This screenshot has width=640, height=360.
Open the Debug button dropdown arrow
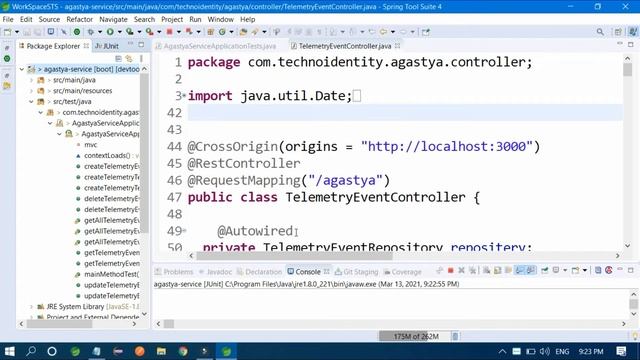[100, 32]
